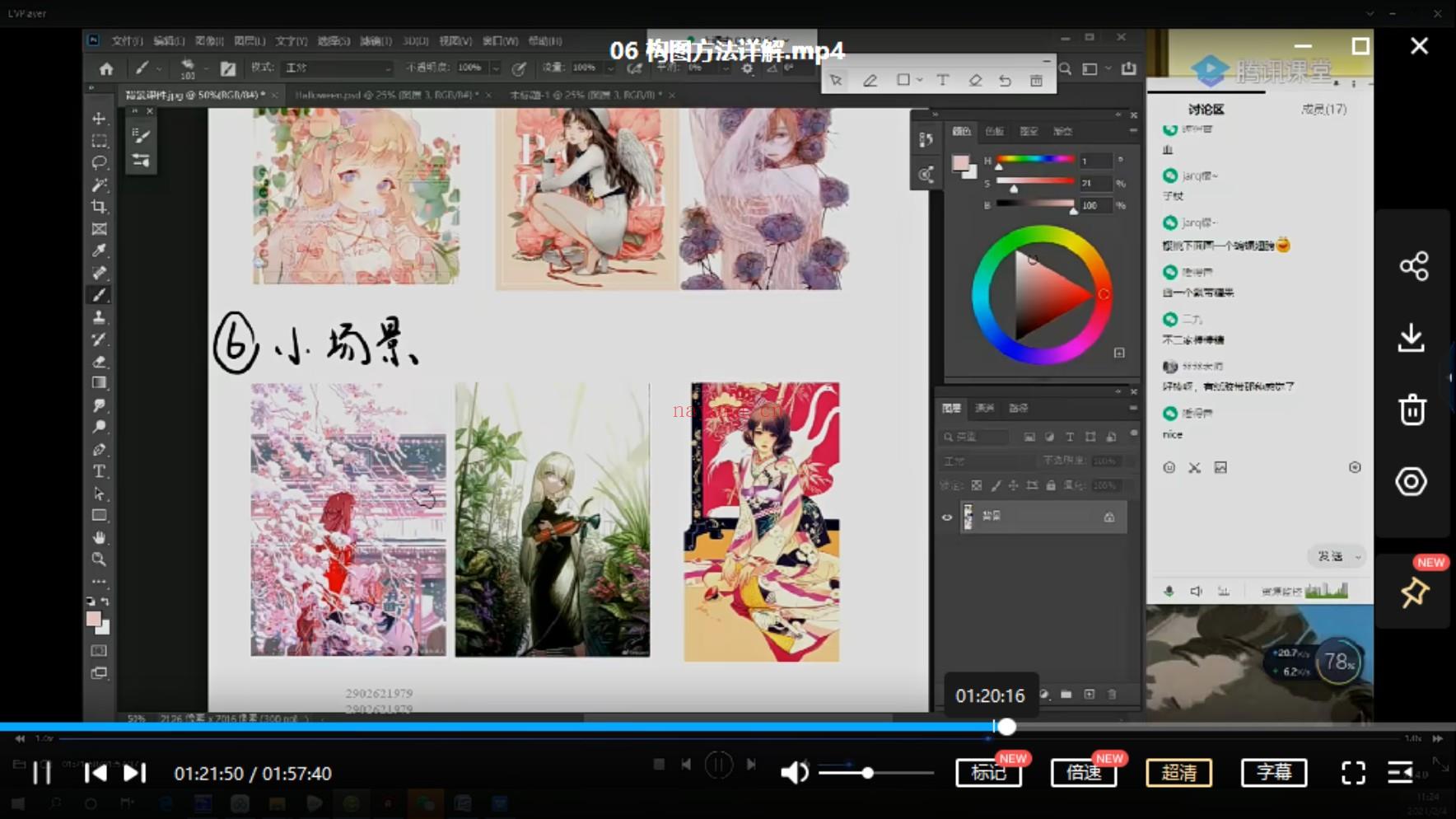
Task: Click the foreground color swatch in Color panel
Action: tap(959, 162)
